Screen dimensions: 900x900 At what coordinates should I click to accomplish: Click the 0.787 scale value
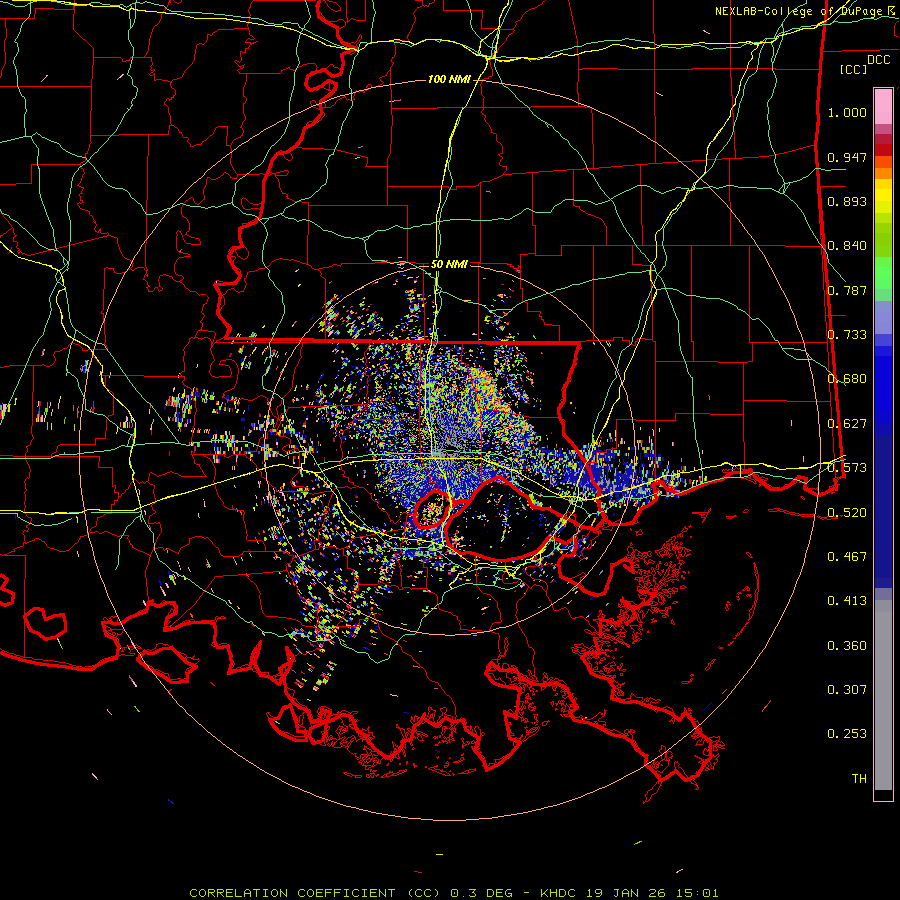tap(847, 290)
